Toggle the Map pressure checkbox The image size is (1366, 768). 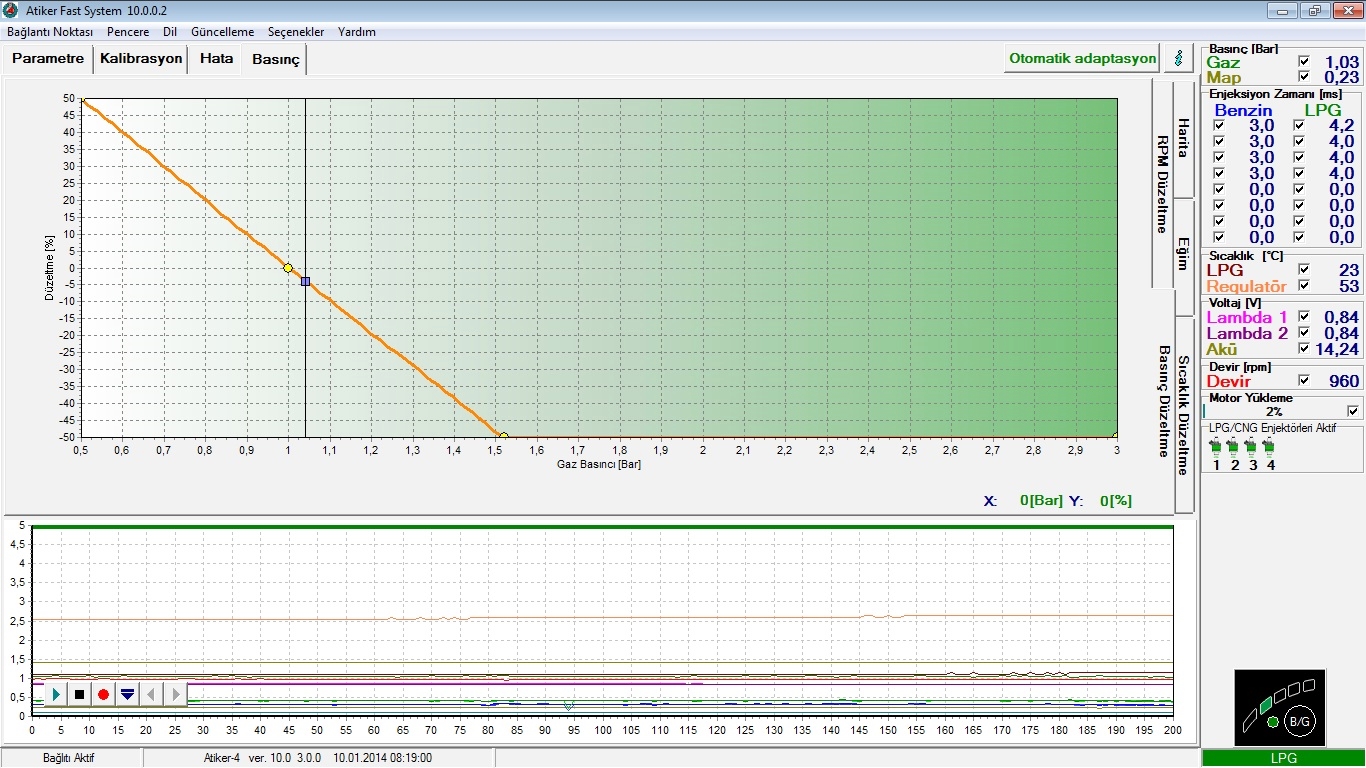pos(1303,77)
